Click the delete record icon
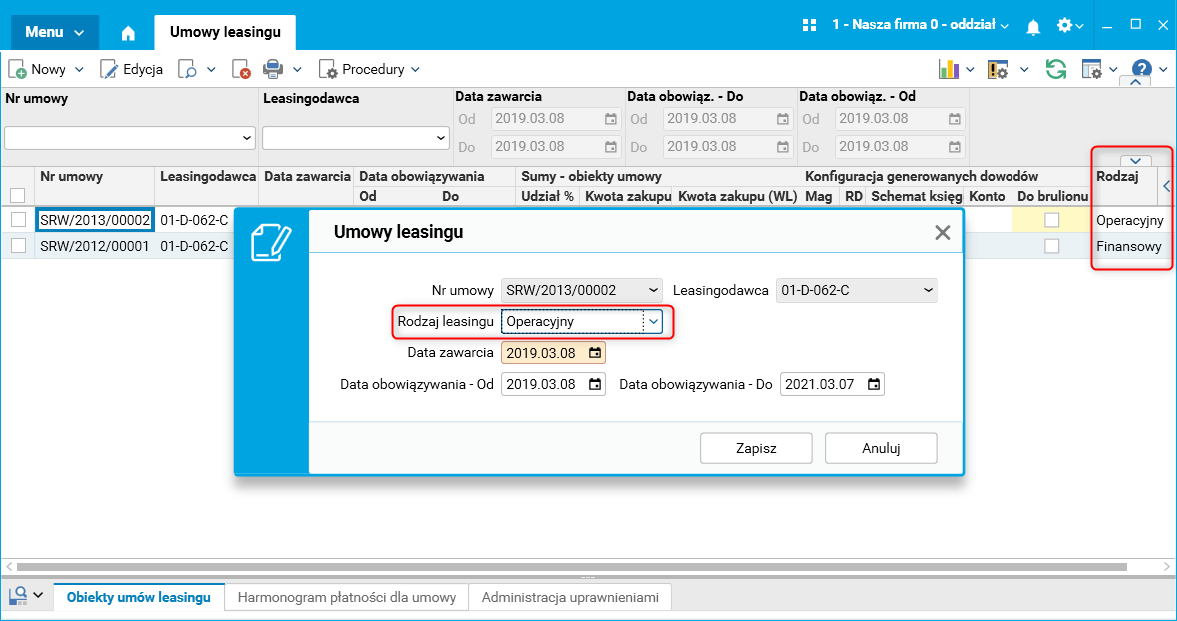Screen dimensions: 1177x621 click(241, 70)
